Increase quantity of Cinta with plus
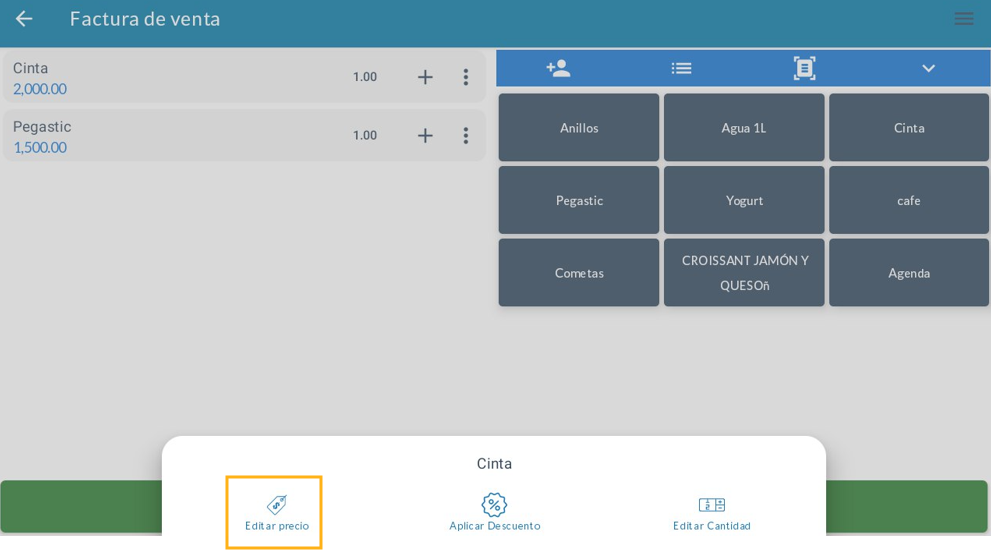 [425, 77]
